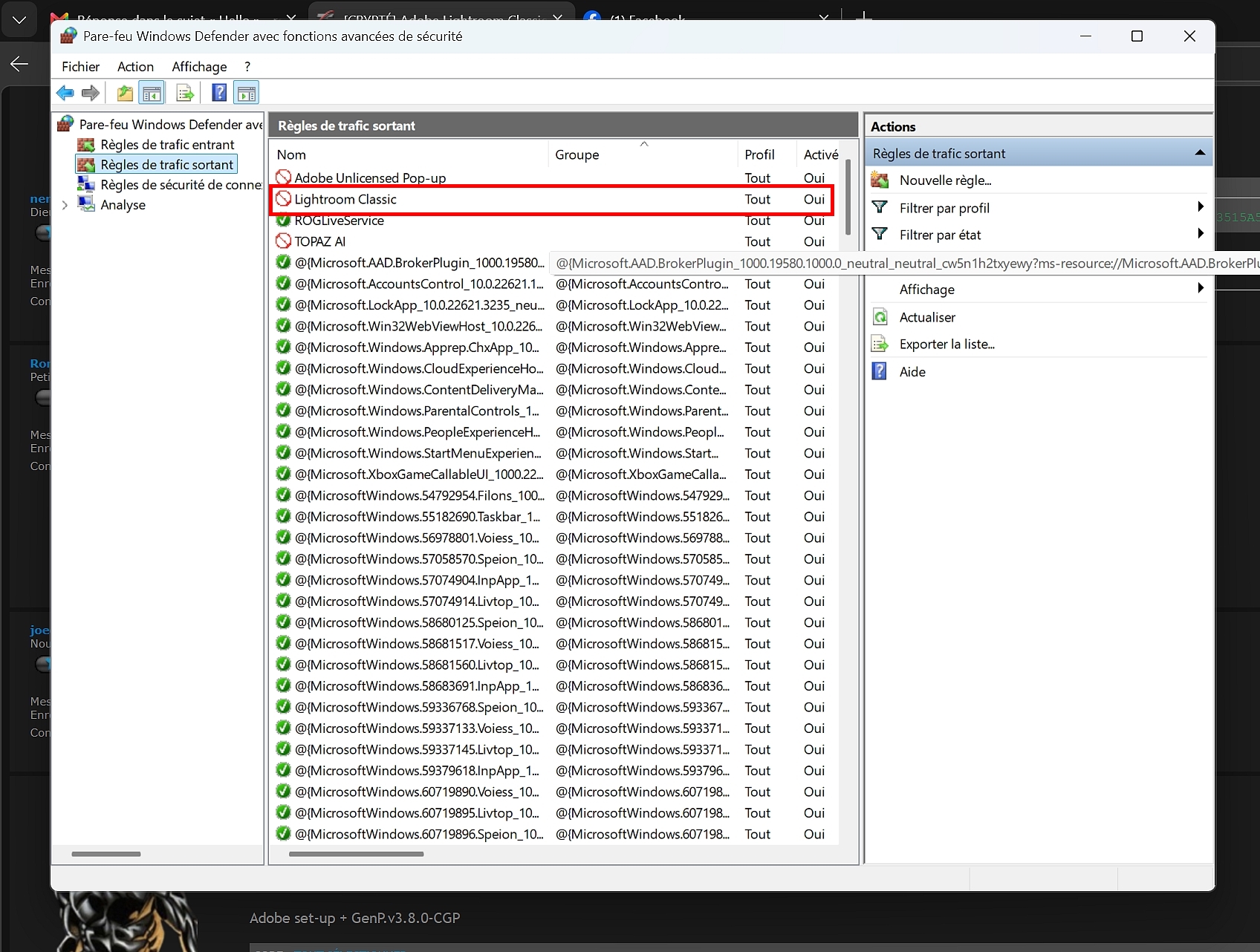Click the back arrow toolbar icon

pos(65,93)
